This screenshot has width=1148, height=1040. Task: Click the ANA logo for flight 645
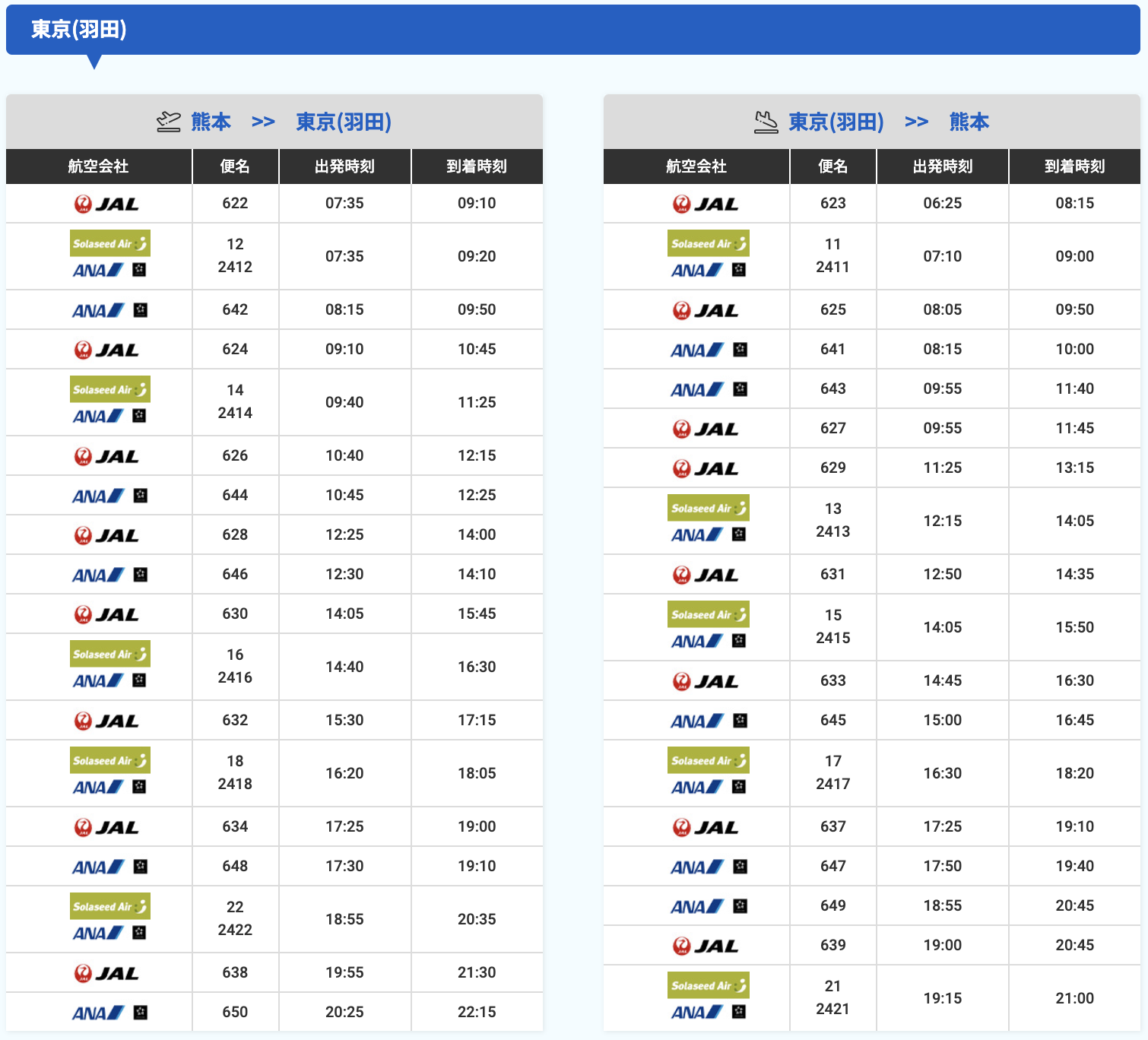coord(709,721)
